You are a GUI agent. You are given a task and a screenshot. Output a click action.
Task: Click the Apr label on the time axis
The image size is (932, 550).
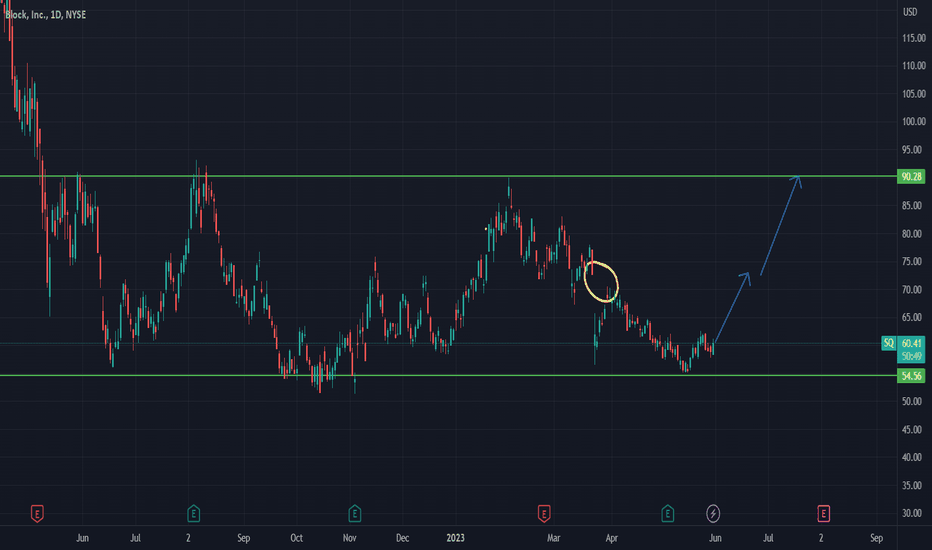(x=612, y=538)
